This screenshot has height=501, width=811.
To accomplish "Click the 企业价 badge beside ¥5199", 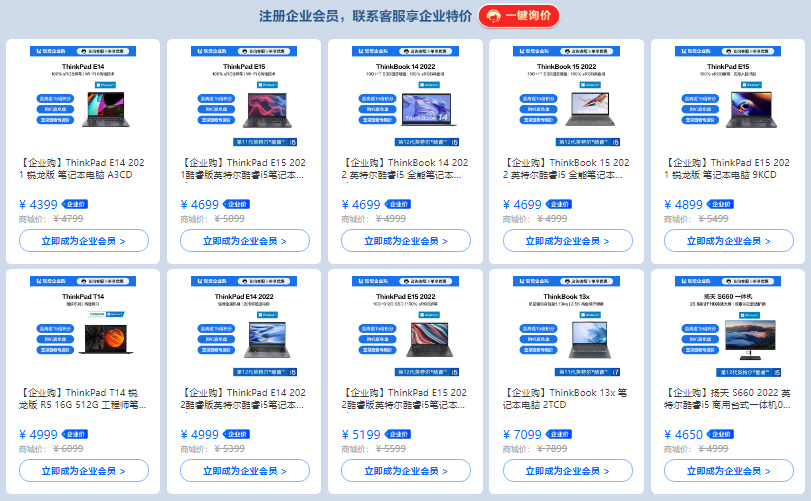I will [x=398, y=434].
